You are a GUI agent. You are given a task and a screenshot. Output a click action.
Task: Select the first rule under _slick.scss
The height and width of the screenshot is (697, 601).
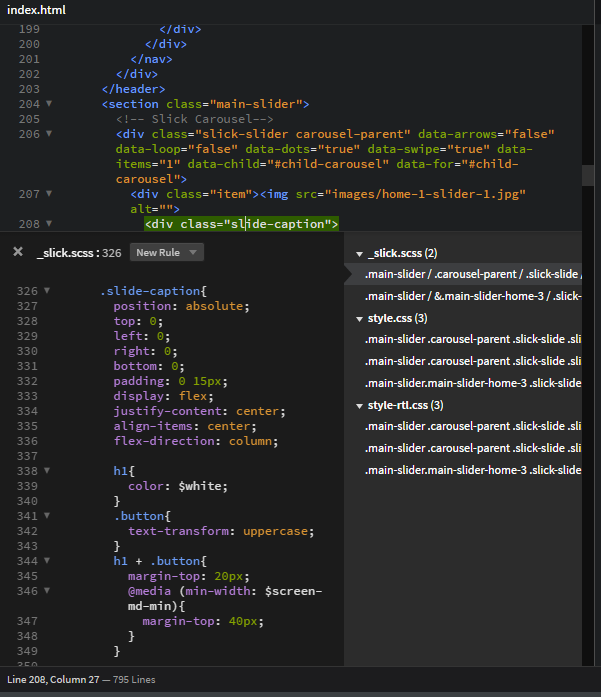(x=472, y=274)
